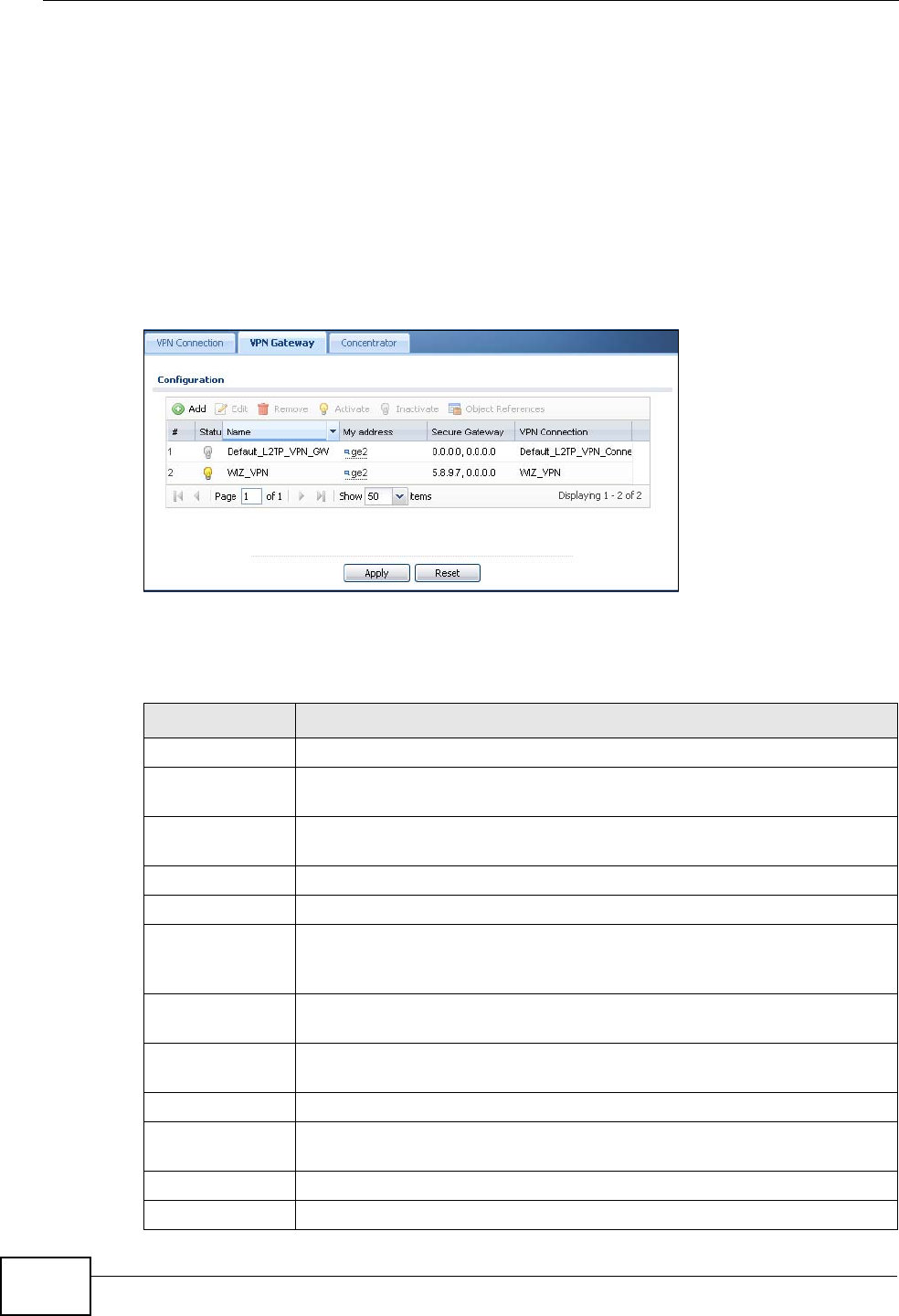
Task: Click WIZ_VPN in the VPN Connection column
Action: click(x=541, y=473)
